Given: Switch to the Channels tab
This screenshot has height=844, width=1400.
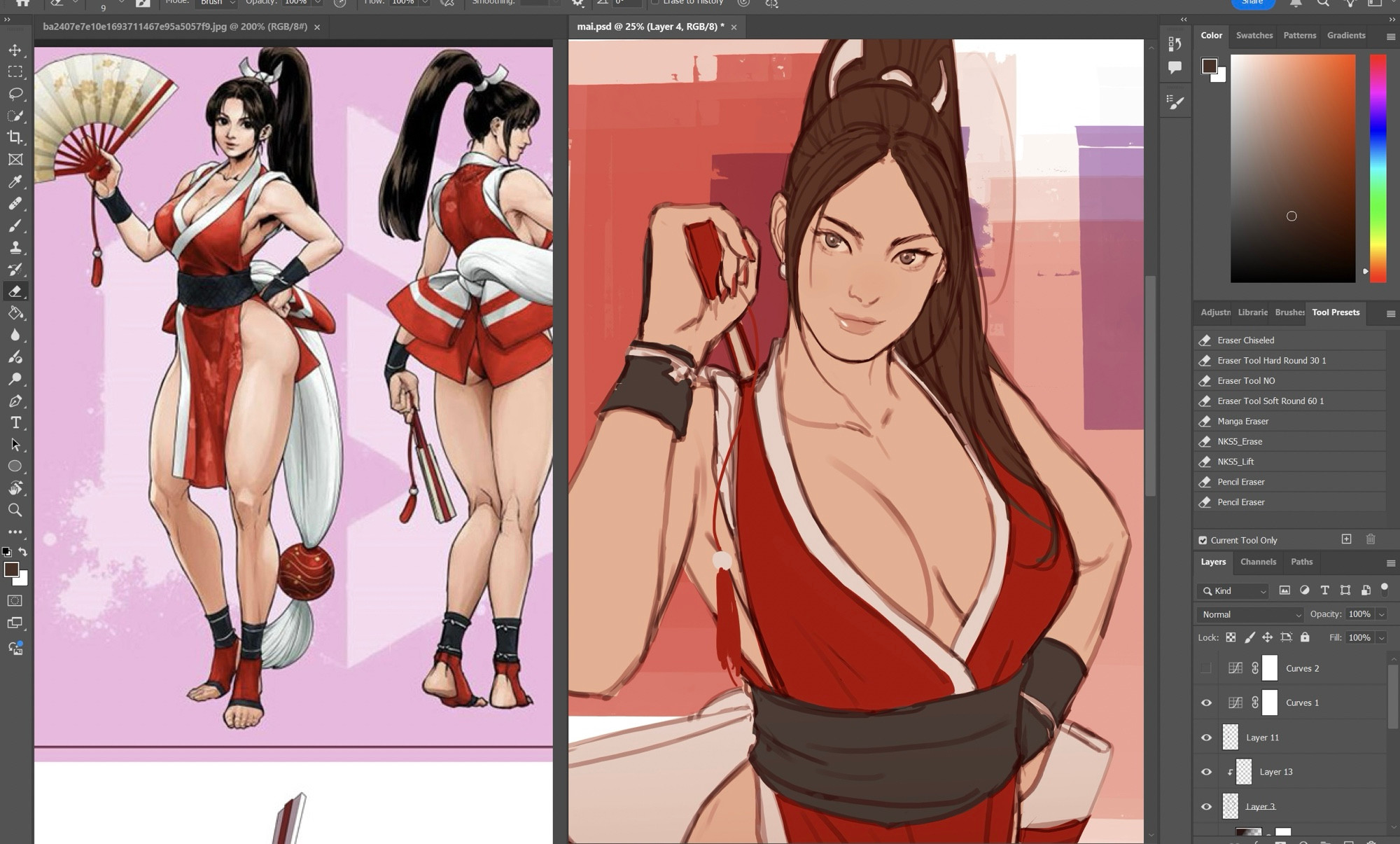Looking at the screenshot, I should pyautogui.click(x=1258, y=562).
